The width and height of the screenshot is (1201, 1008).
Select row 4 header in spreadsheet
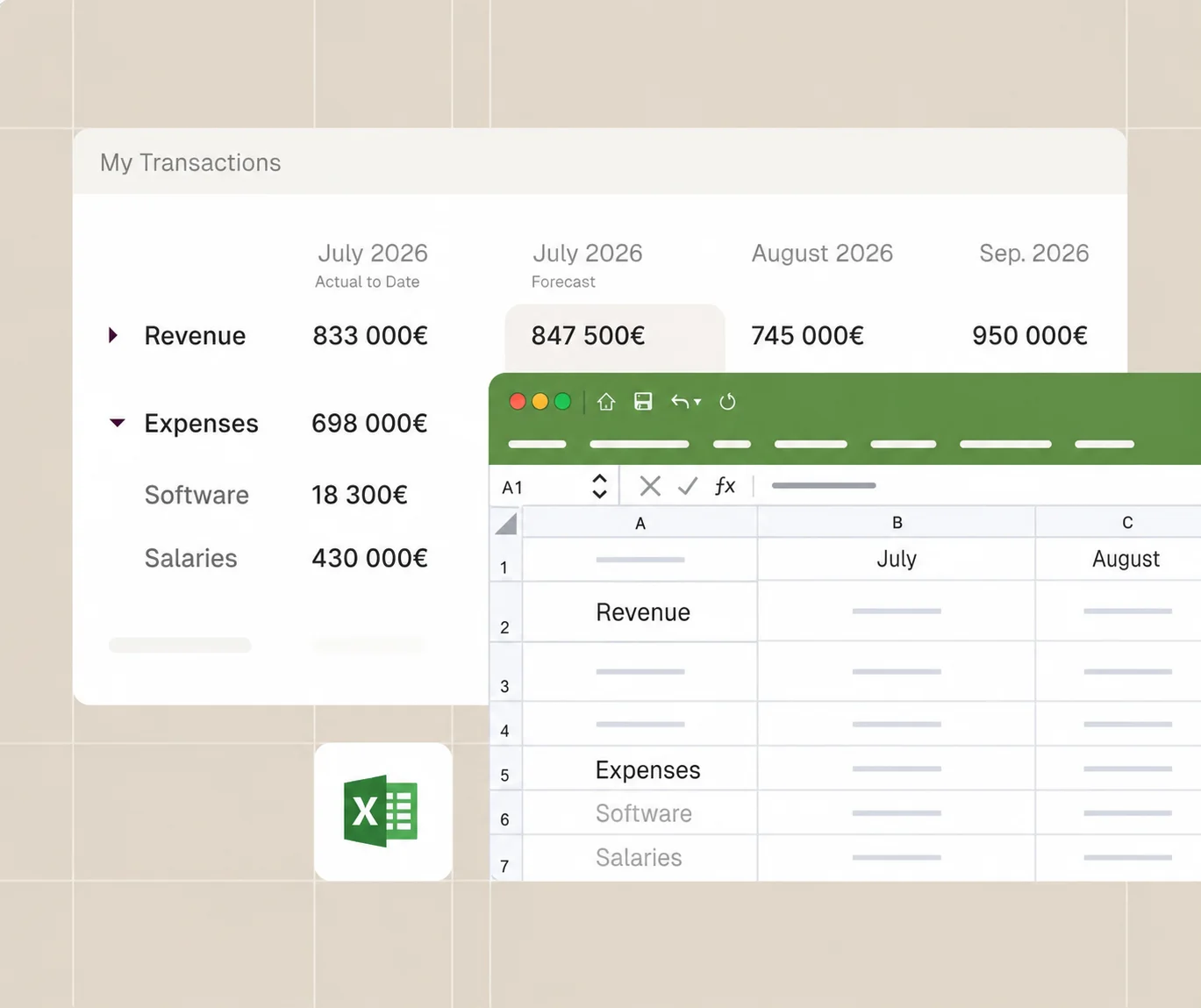click(x=505, y=724)
